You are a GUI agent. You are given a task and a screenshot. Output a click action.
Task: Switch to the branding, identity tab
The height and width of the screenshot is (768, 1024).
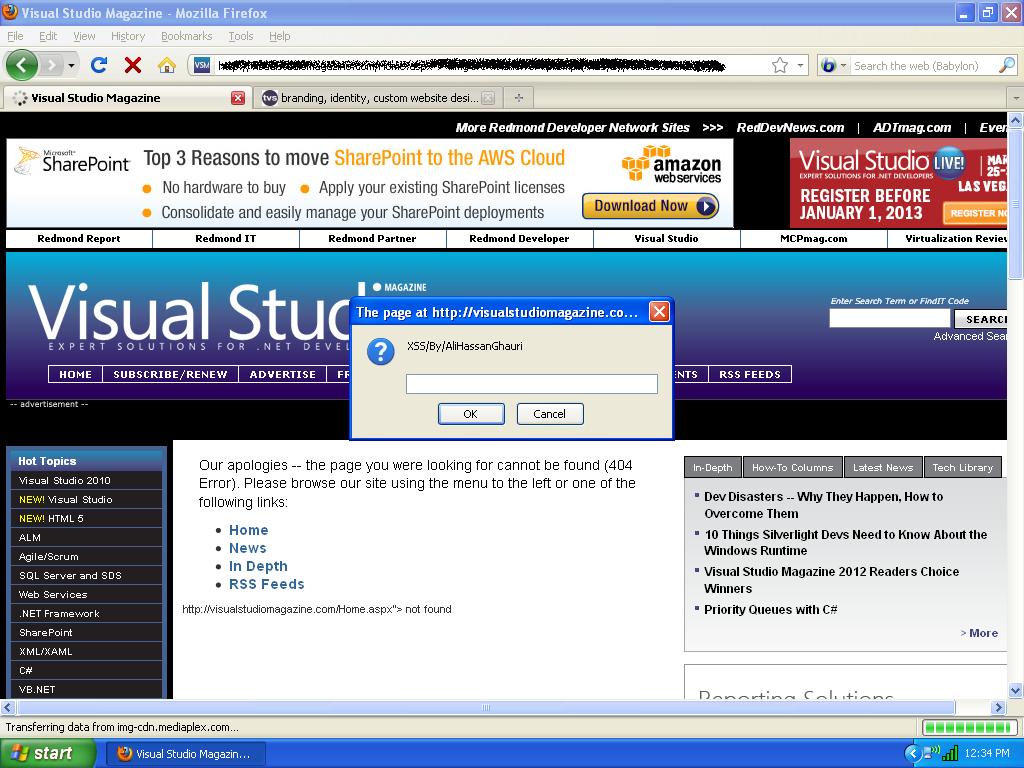click(379, 98)
